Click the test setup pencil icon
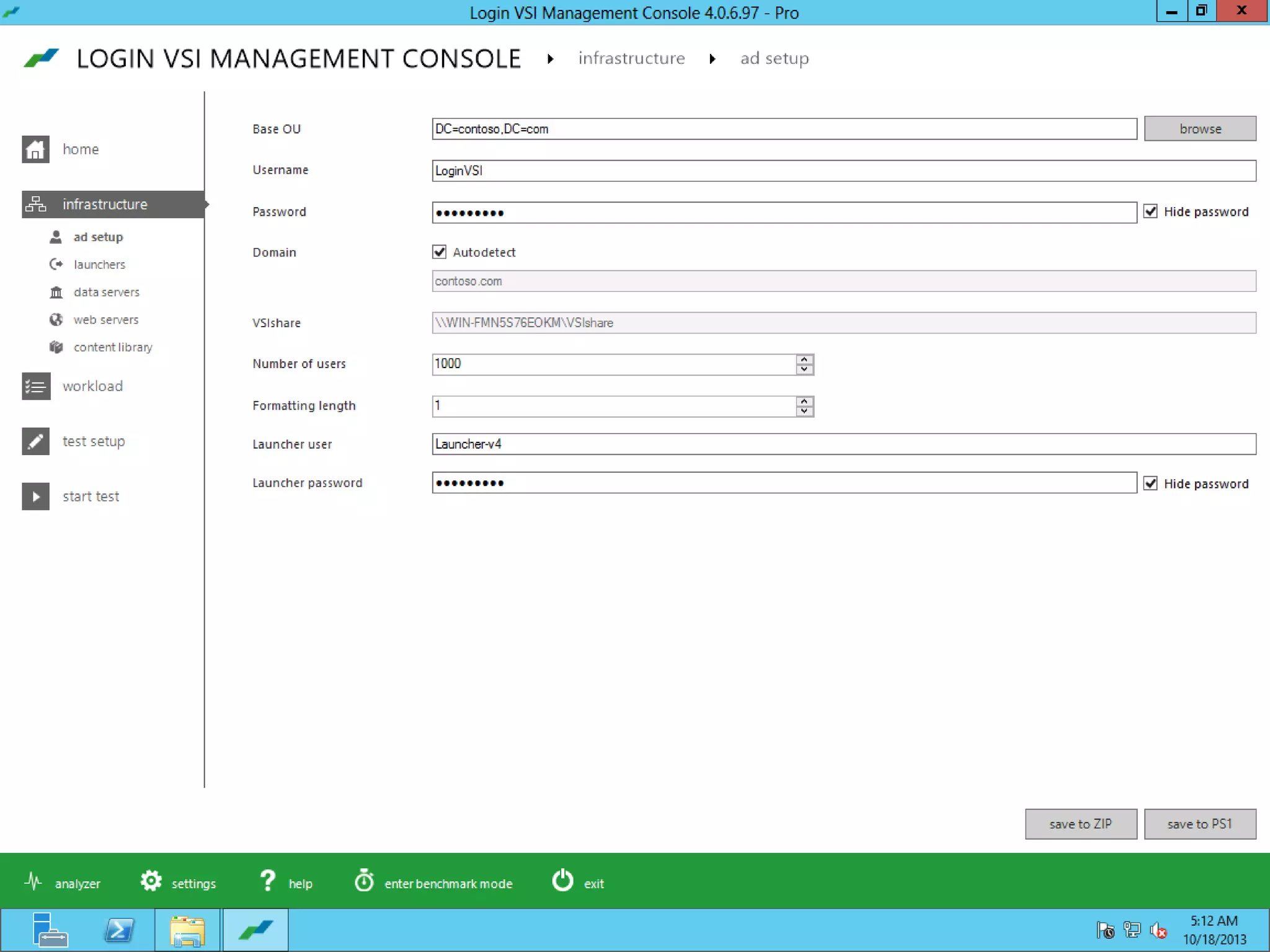The height and width of the screenshot is (952, 1270). point(35,441)
